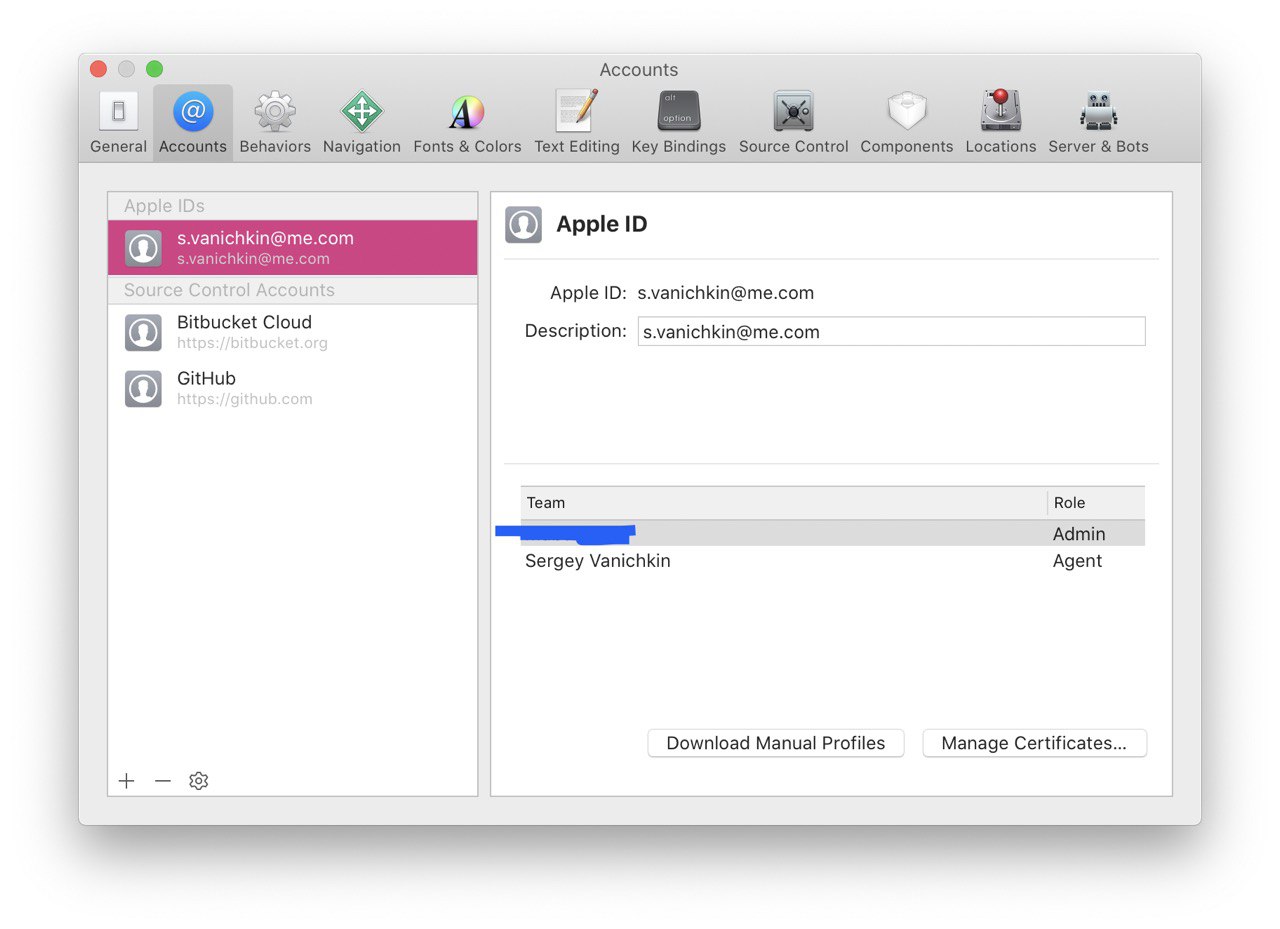Edit the Description text field
1280x929 pixels.
(891, 332)
